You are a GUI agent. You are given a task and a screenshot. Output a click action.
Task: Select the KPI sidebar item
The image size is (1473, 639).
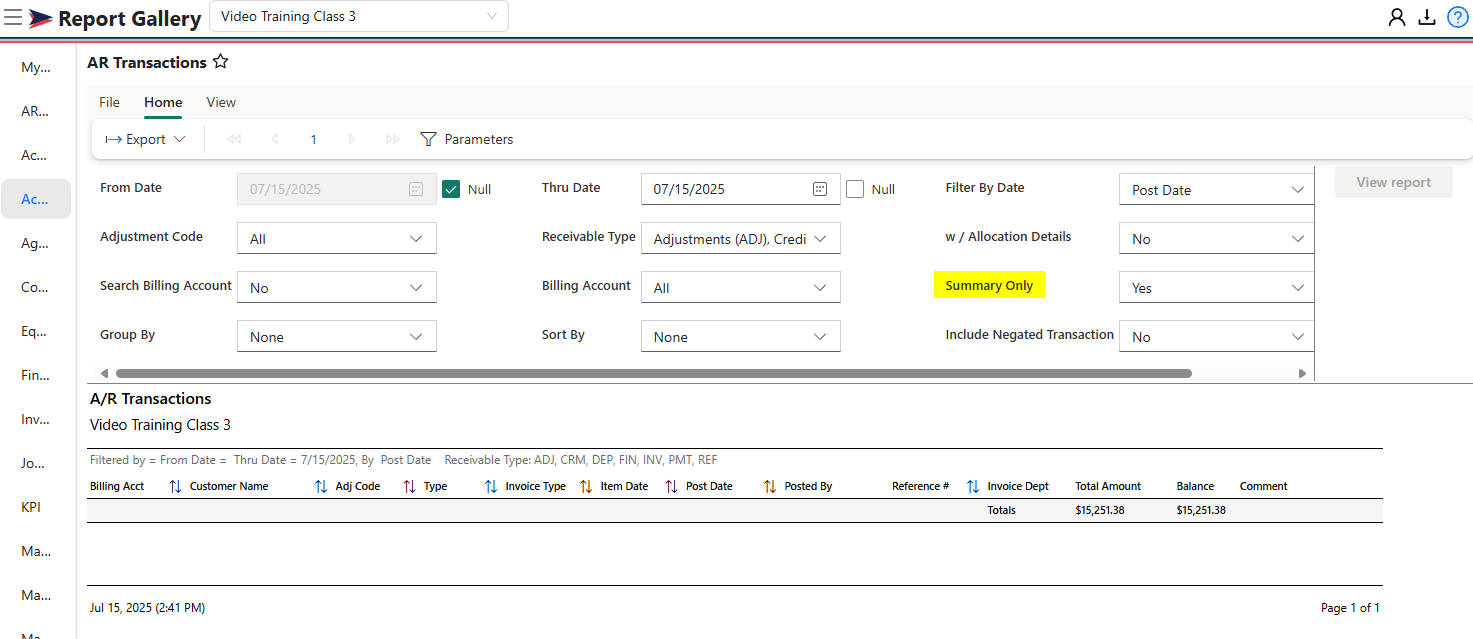36,507
